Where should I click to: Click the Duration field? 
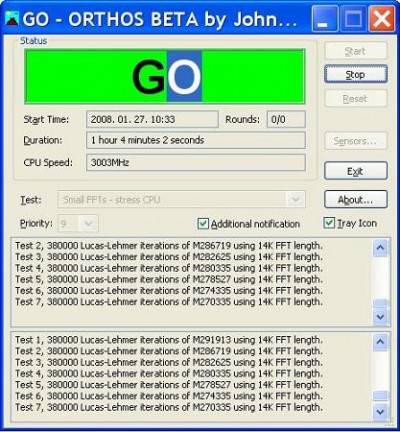coord(196,140)
